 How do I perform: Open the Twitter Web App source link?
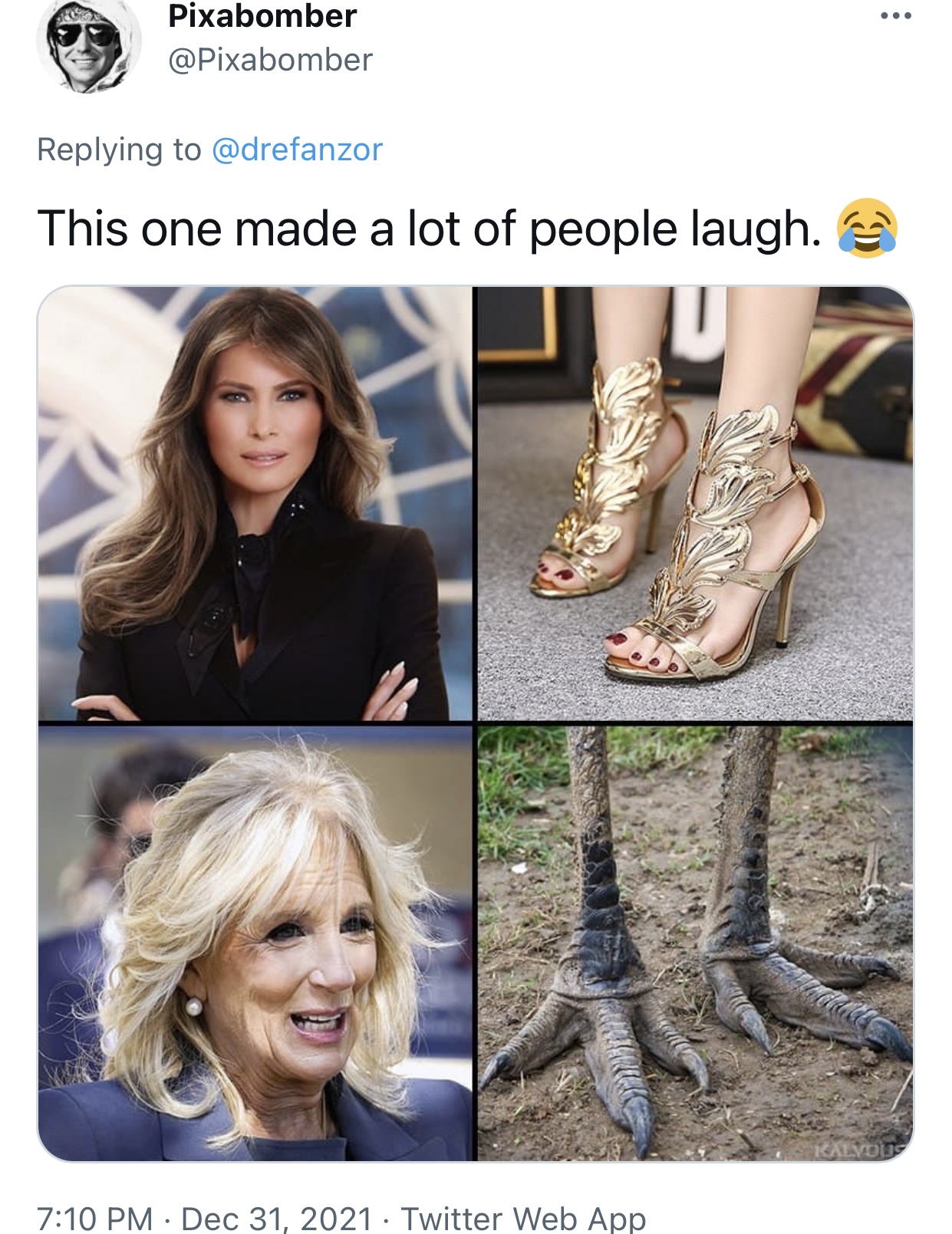tap(523, 1218)
